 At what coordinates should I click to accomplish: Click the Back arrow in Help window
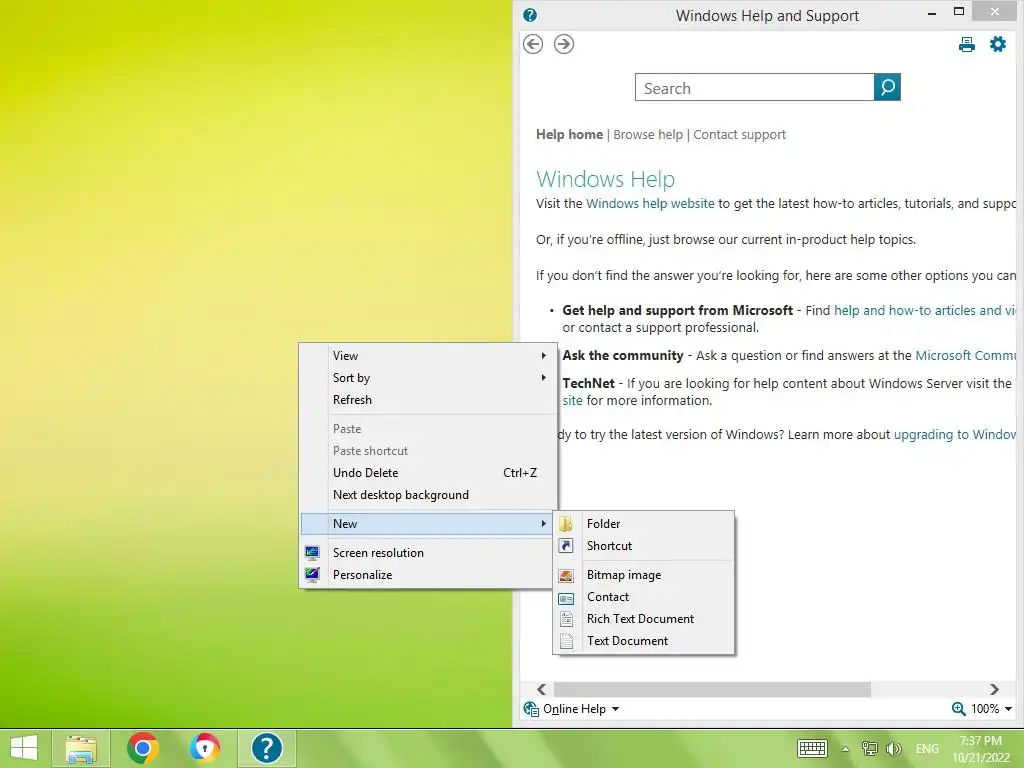(533, 44)
